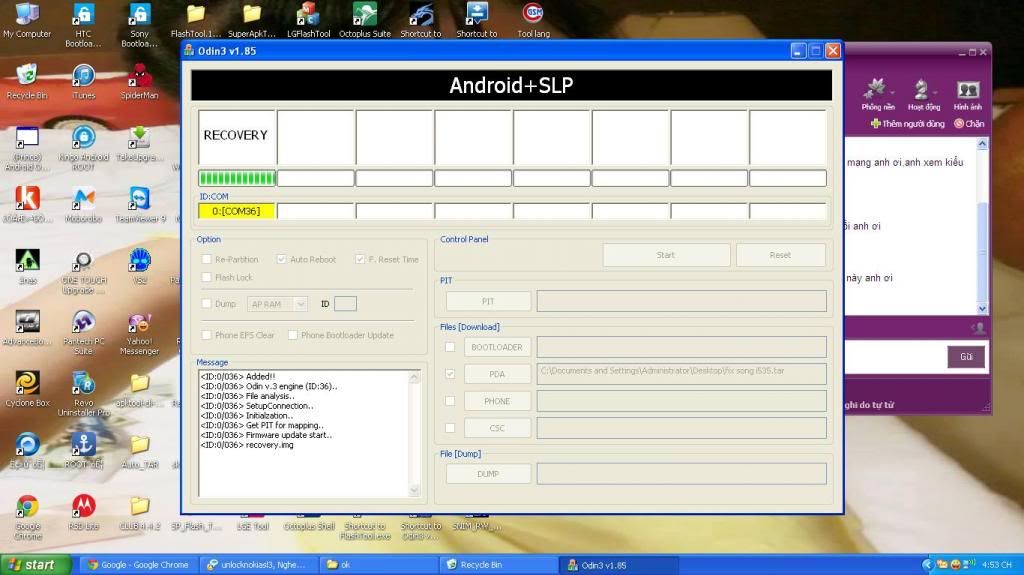Click the RECOVERY progress bar
This screenshot has height=575, width=1024.
click(237, 178)
